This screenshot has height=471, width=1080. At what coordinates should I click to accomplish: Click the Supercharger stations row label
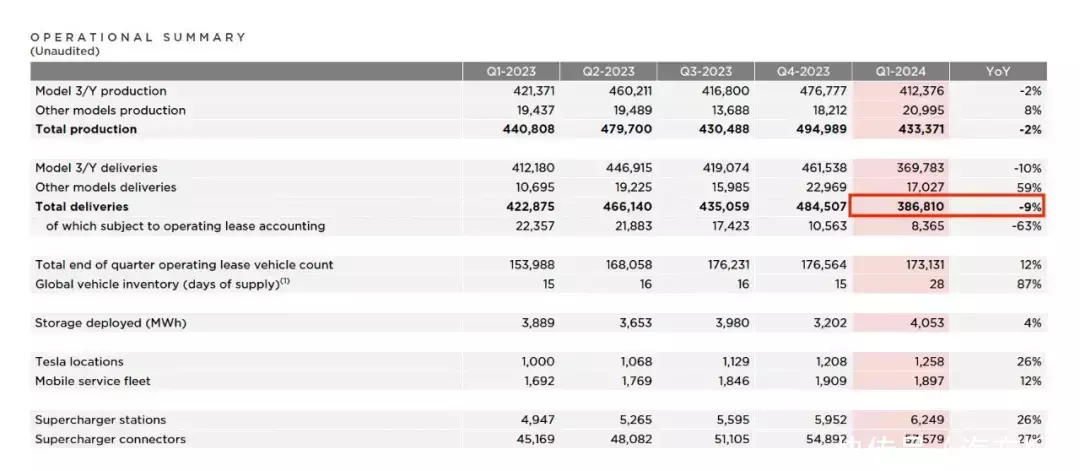tap(100, 420)
